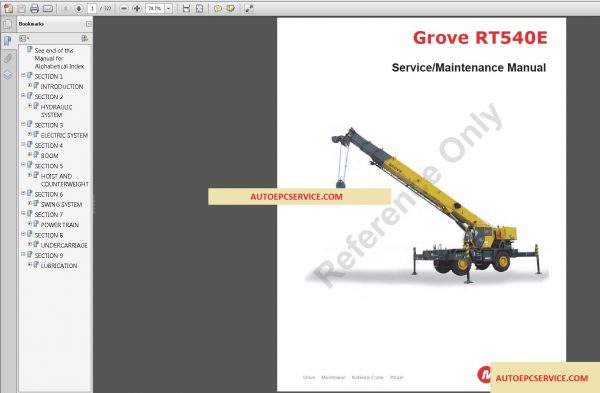Click the Highlight text tool icon
600x393 pixels.
(231, 8)
